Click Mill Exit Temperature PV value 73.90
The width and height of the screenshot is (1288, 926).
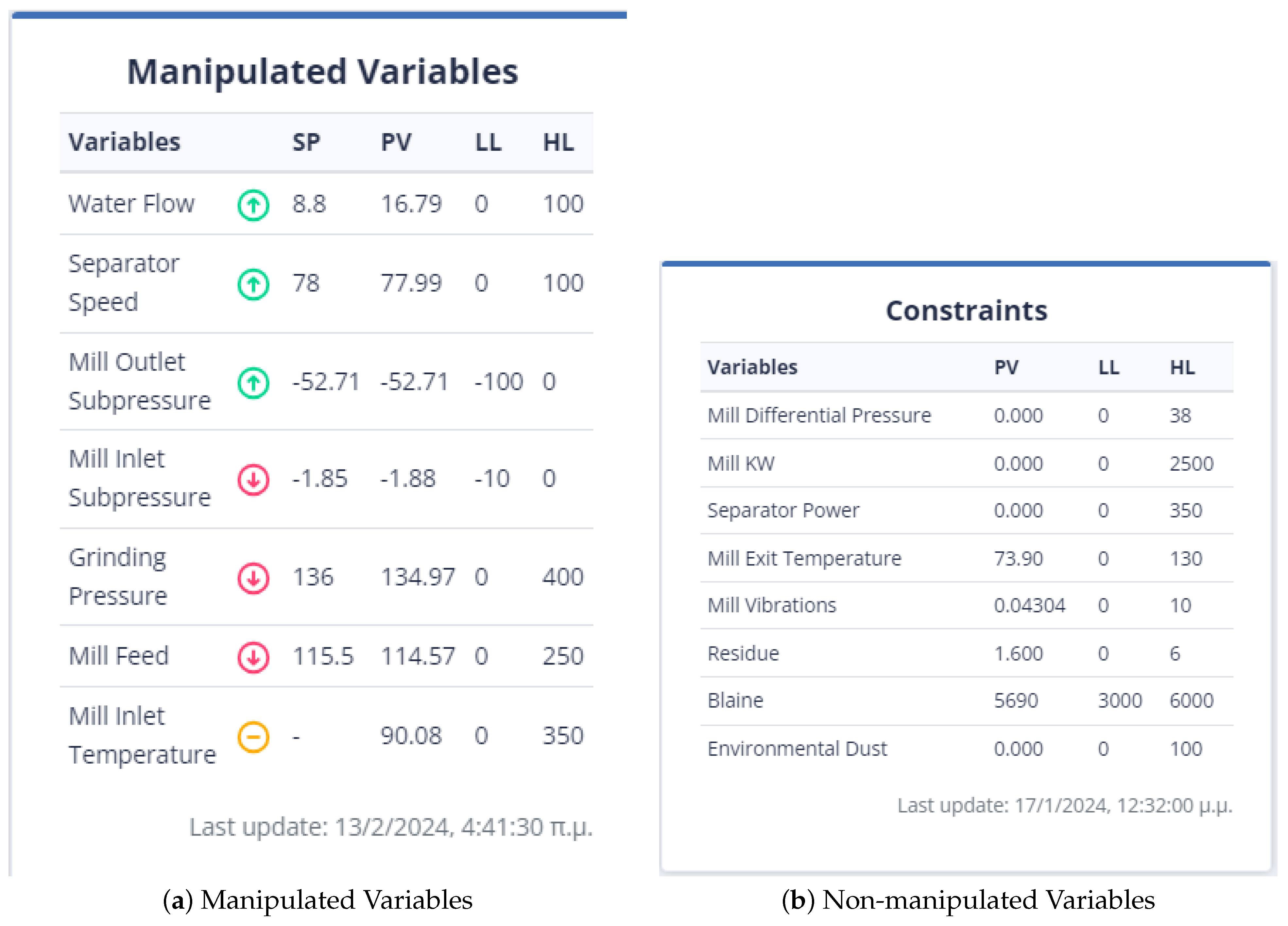coord(1018,558)
